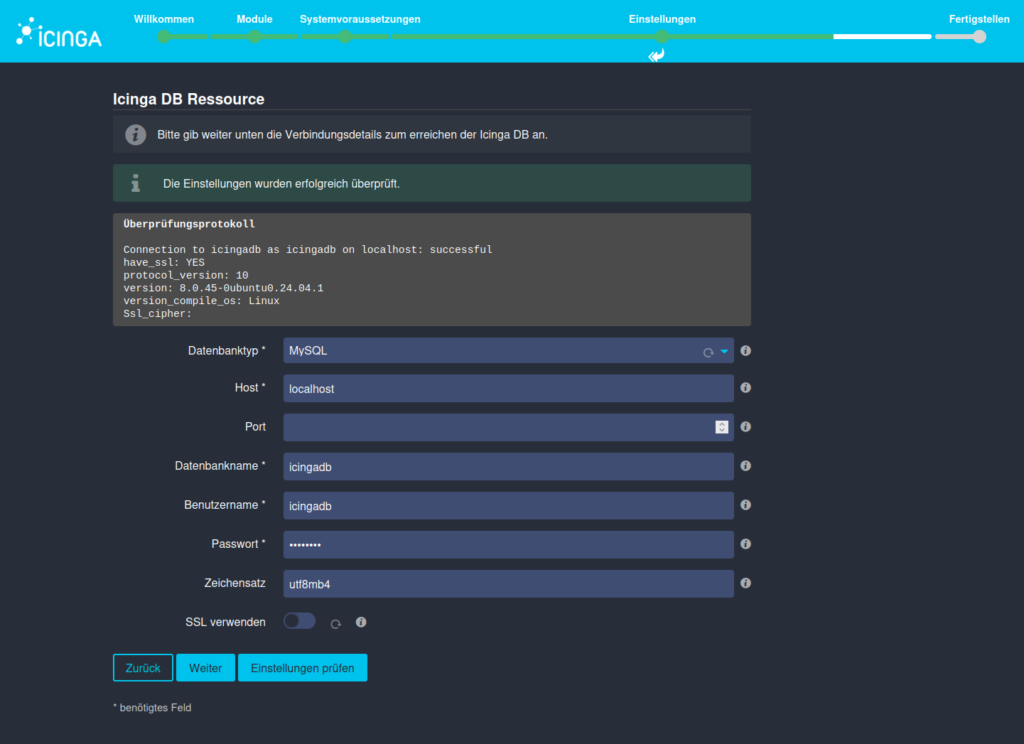
Task: Click info icon beside SSL verwenden
Action: click(x=361, y=622)
